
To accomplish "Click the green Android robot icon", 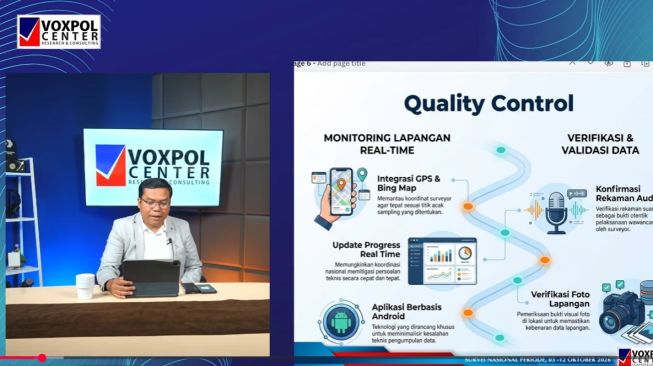I will pyautogui.click(x=341, y=321).
